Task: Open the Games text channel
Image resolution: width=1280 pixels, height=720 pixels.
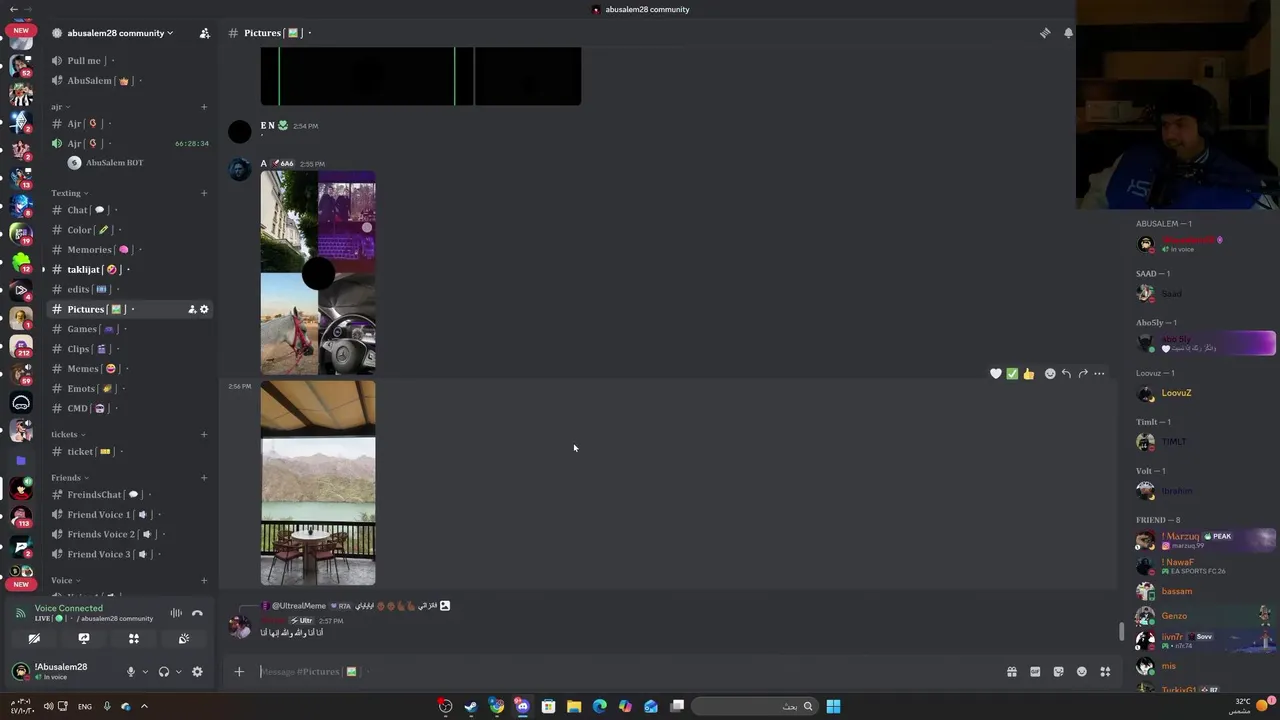Action: tap(129, 329)
